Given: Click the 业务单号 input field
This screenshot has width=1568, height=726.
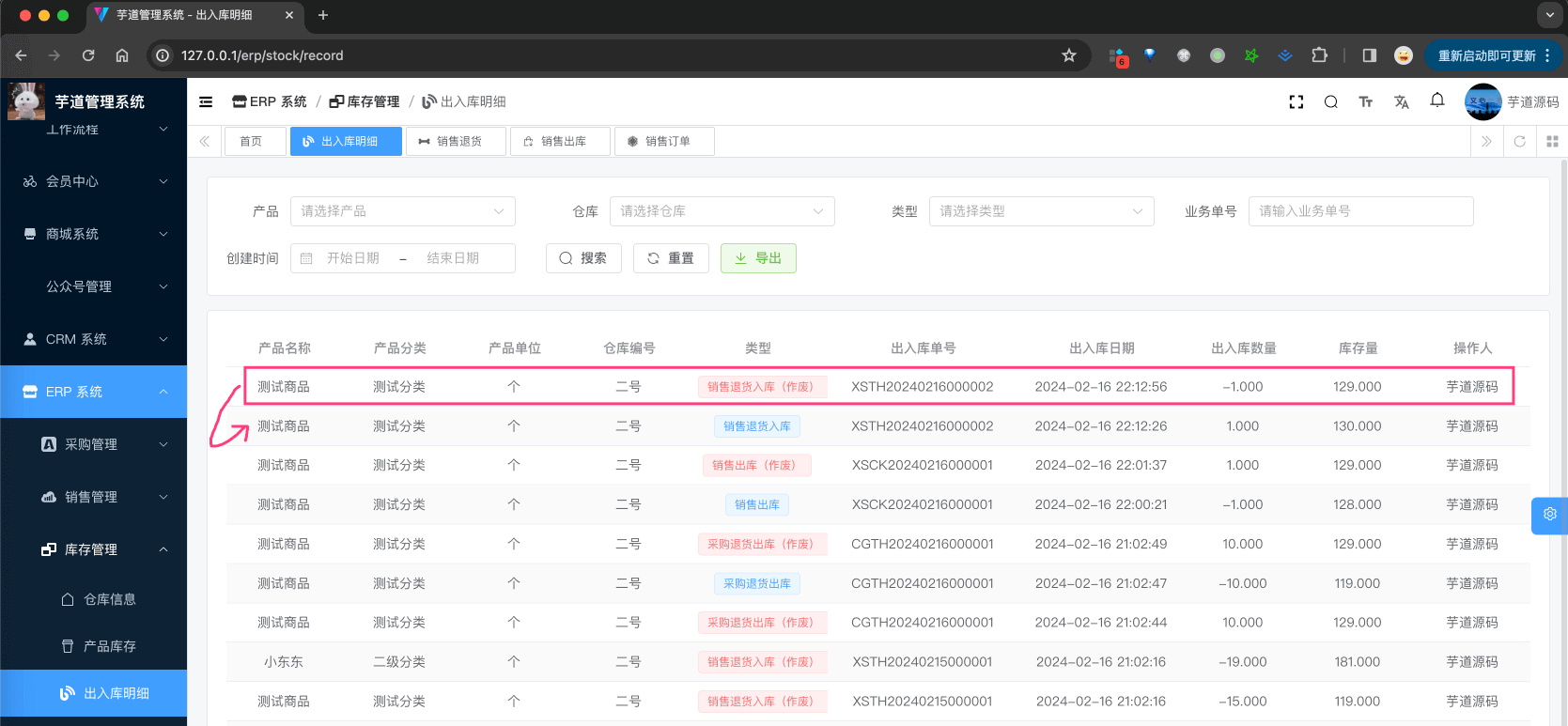Looking at the screenshot, I should click(1360, 211).
